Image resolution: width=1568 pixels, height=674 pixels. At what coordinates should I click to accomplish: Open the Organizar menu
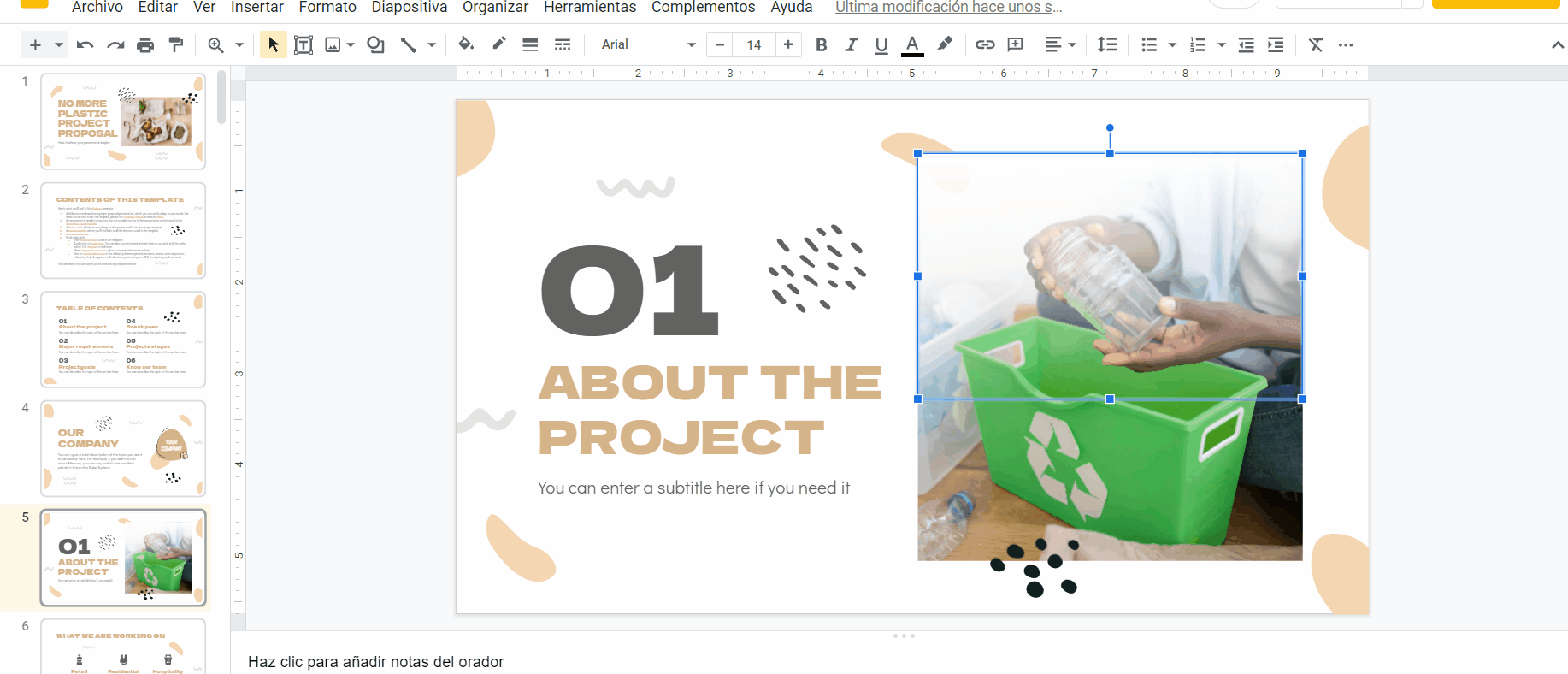point(496,7)
